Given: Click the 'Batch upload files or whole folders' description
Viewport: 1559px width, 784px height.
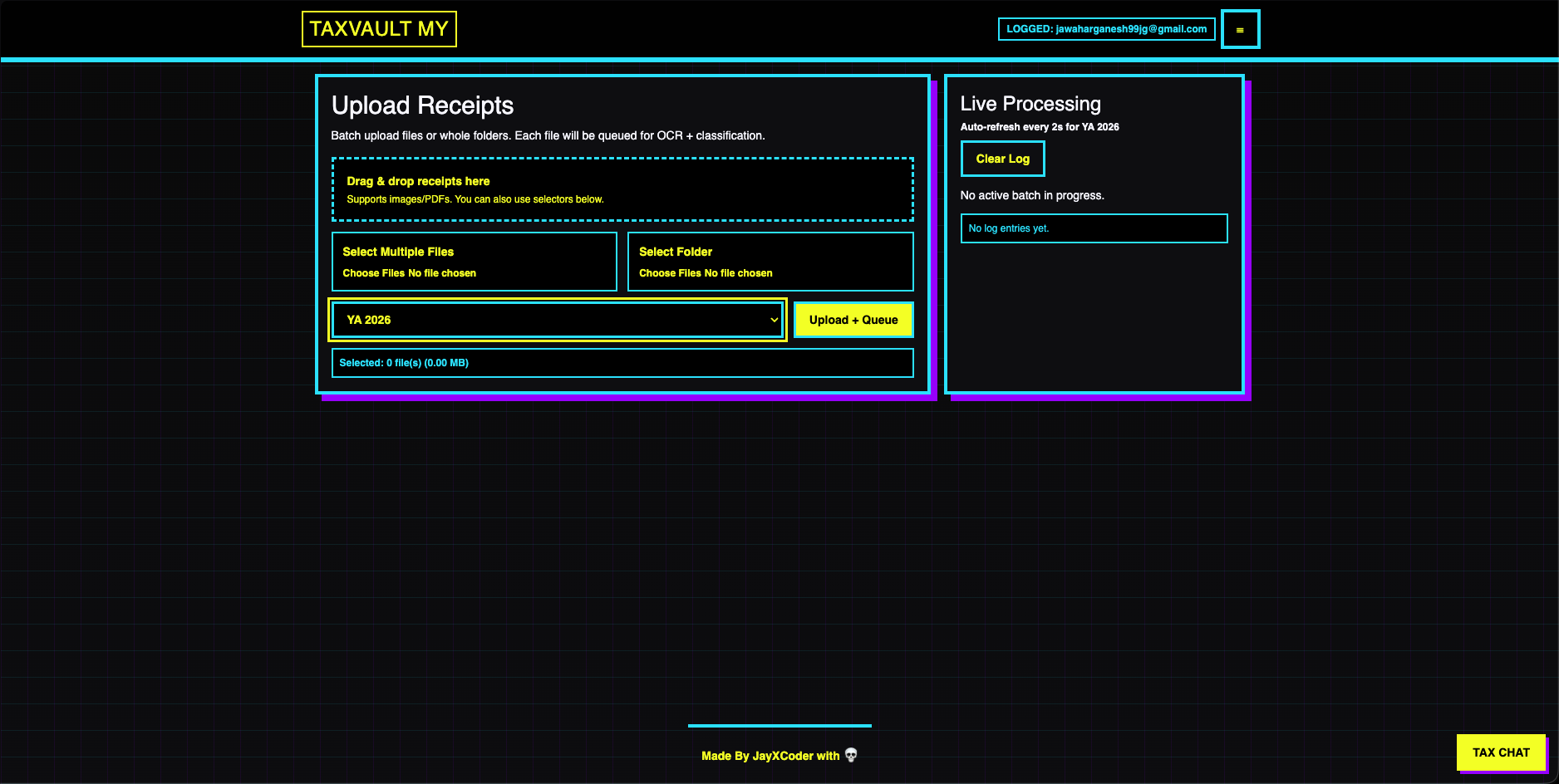Looking at the screenshot, I should 548,135.
